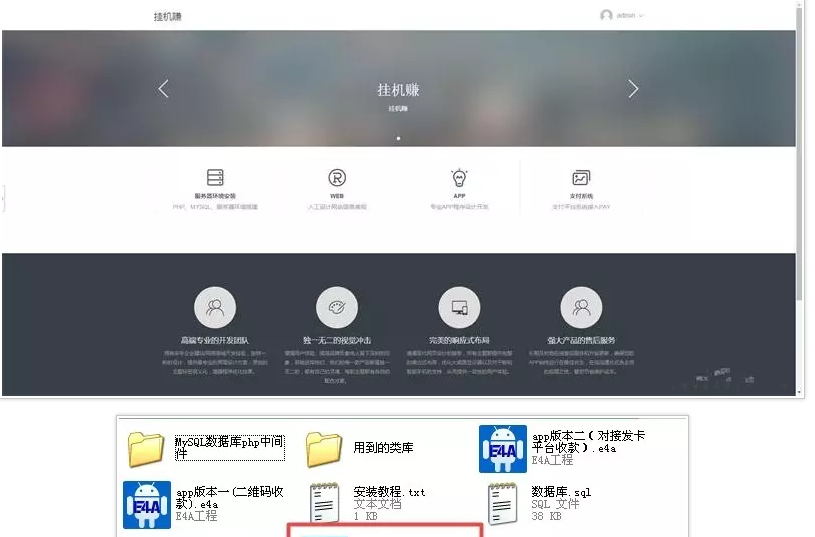This screenshot has height=537, width=815.
Task: Click the server environment install icon
Action: coord(215,177)
